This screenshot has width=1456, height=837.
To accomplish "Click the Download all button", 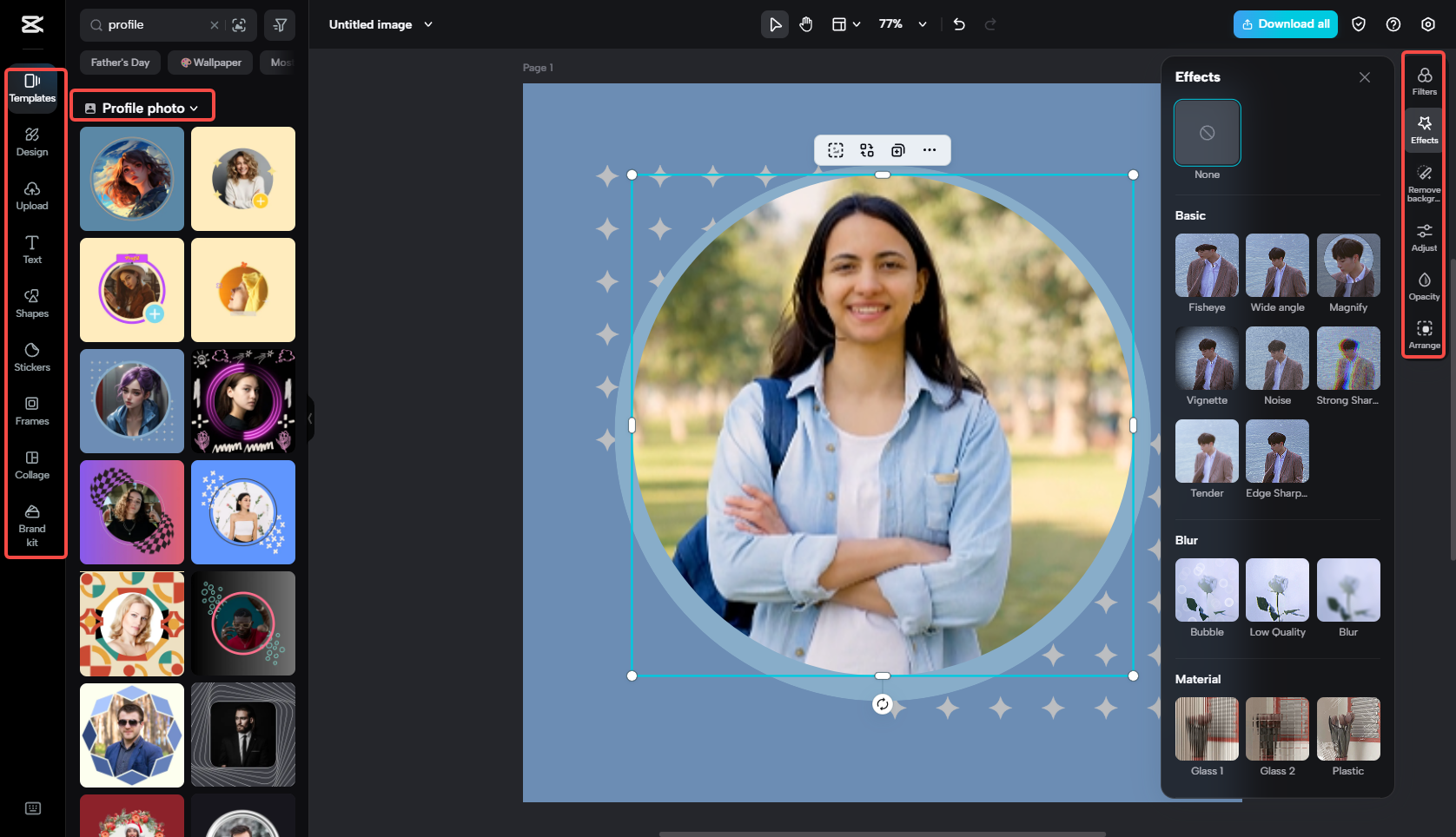I will [x=1286, y=24].
